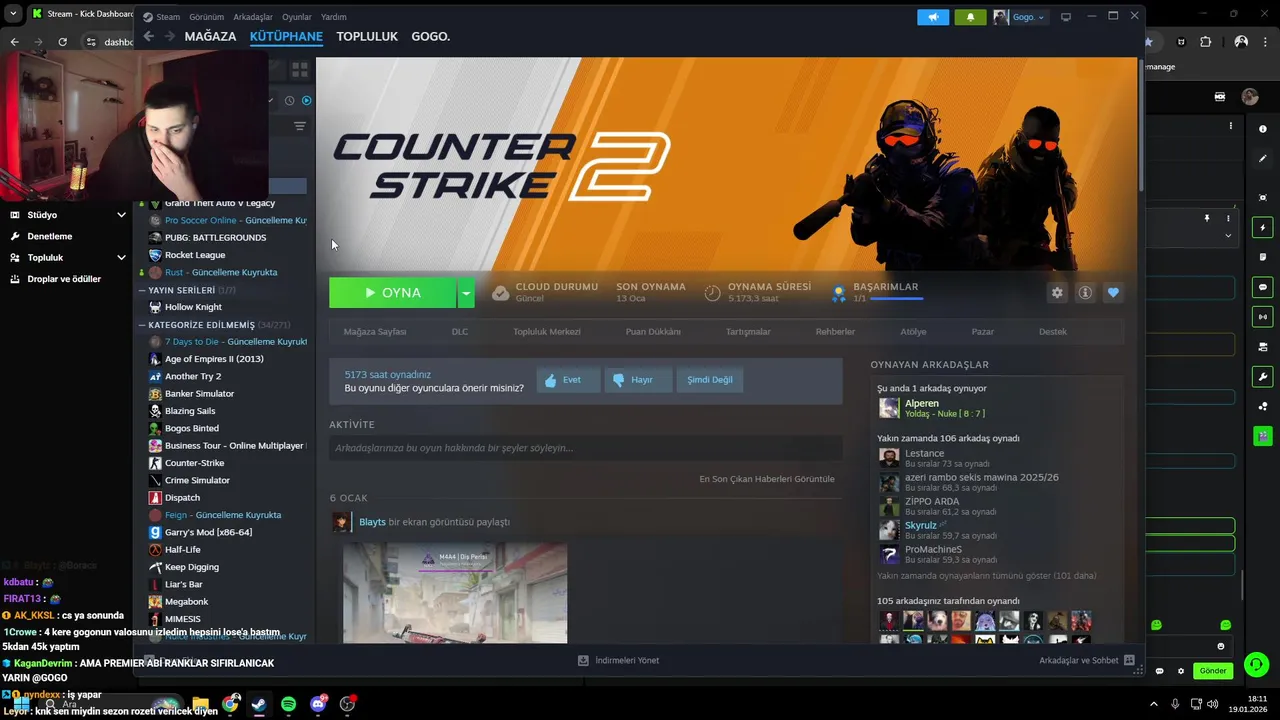Click the activity comment input field
The image size is (1280, 720).
pyautogui.click(x=586, y=448)
